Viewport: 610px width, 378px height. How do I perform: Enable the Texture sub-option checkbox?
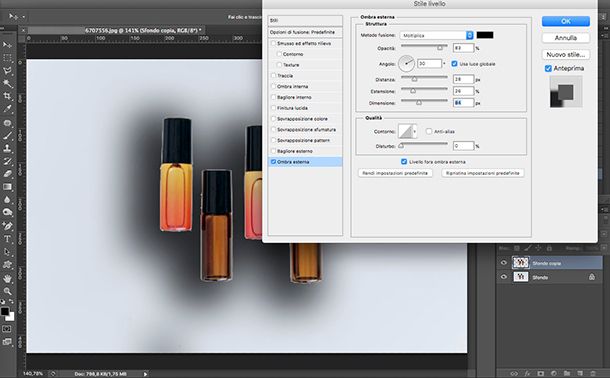[279, 65]
